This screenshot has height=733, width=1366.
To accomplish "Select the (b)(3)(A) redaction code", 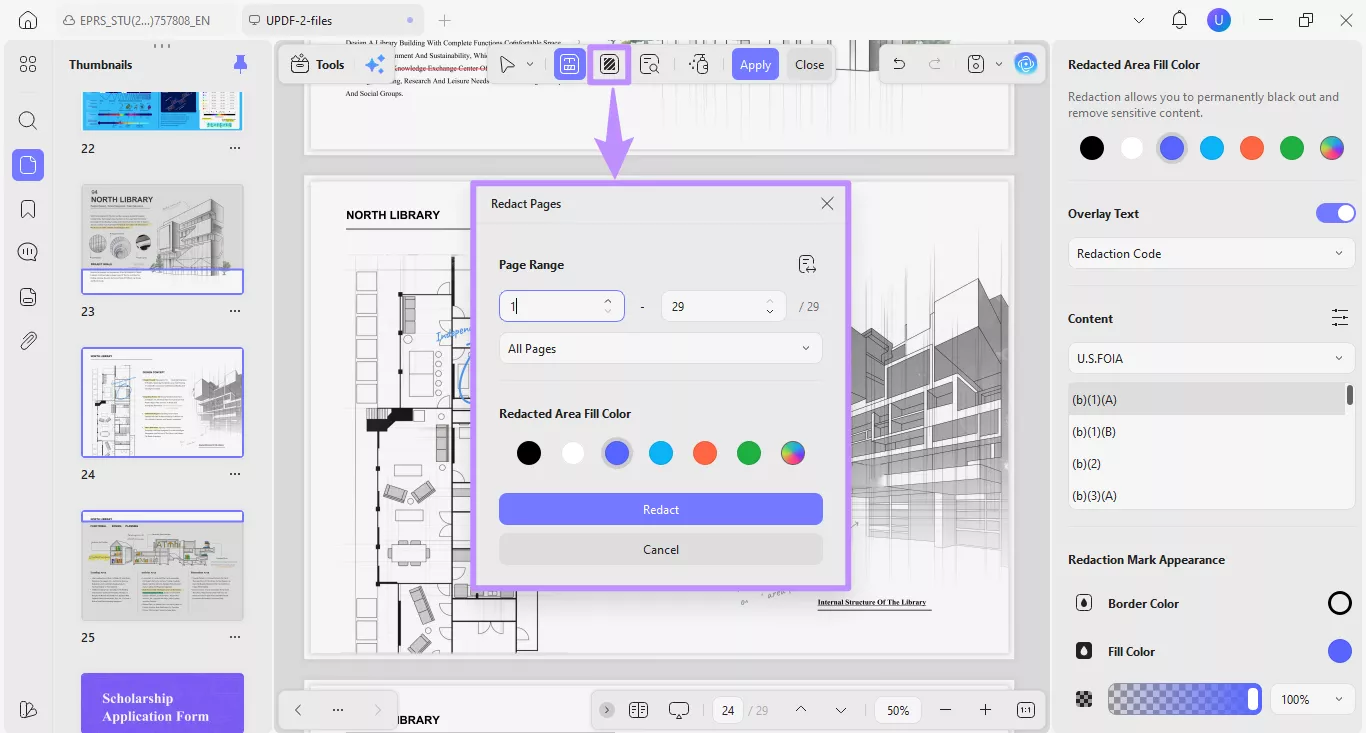I will pos(1206,496).
